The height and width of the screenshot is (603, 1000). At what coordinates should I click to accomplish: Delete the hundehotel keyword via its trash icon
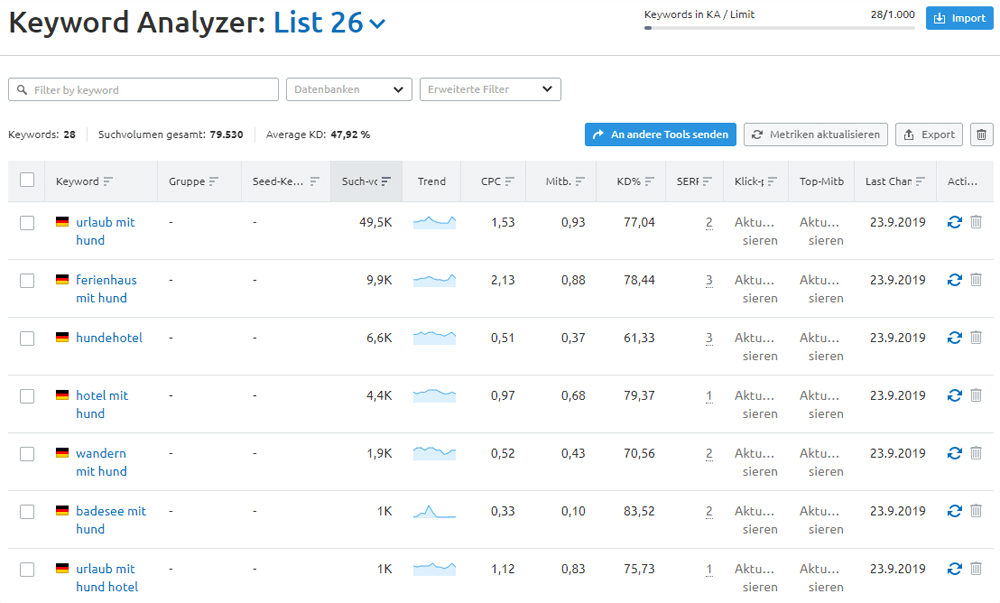point(976,337)
